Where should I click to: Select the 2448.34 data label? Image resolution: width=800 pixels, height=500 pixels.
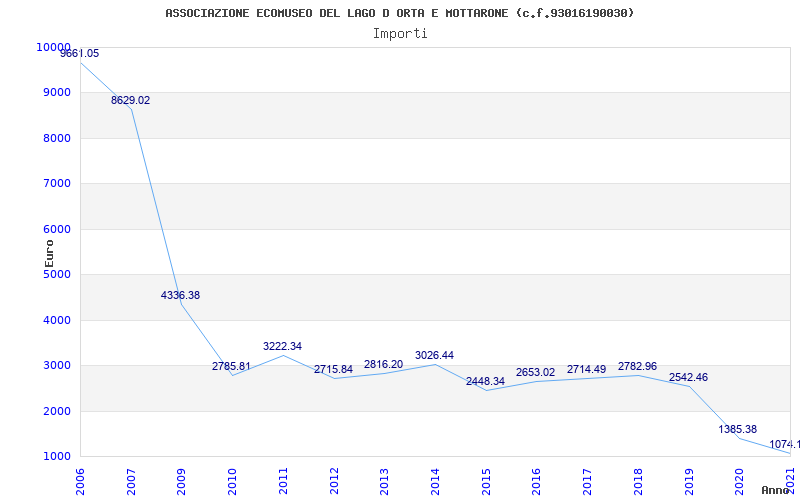tap(485, 382)
